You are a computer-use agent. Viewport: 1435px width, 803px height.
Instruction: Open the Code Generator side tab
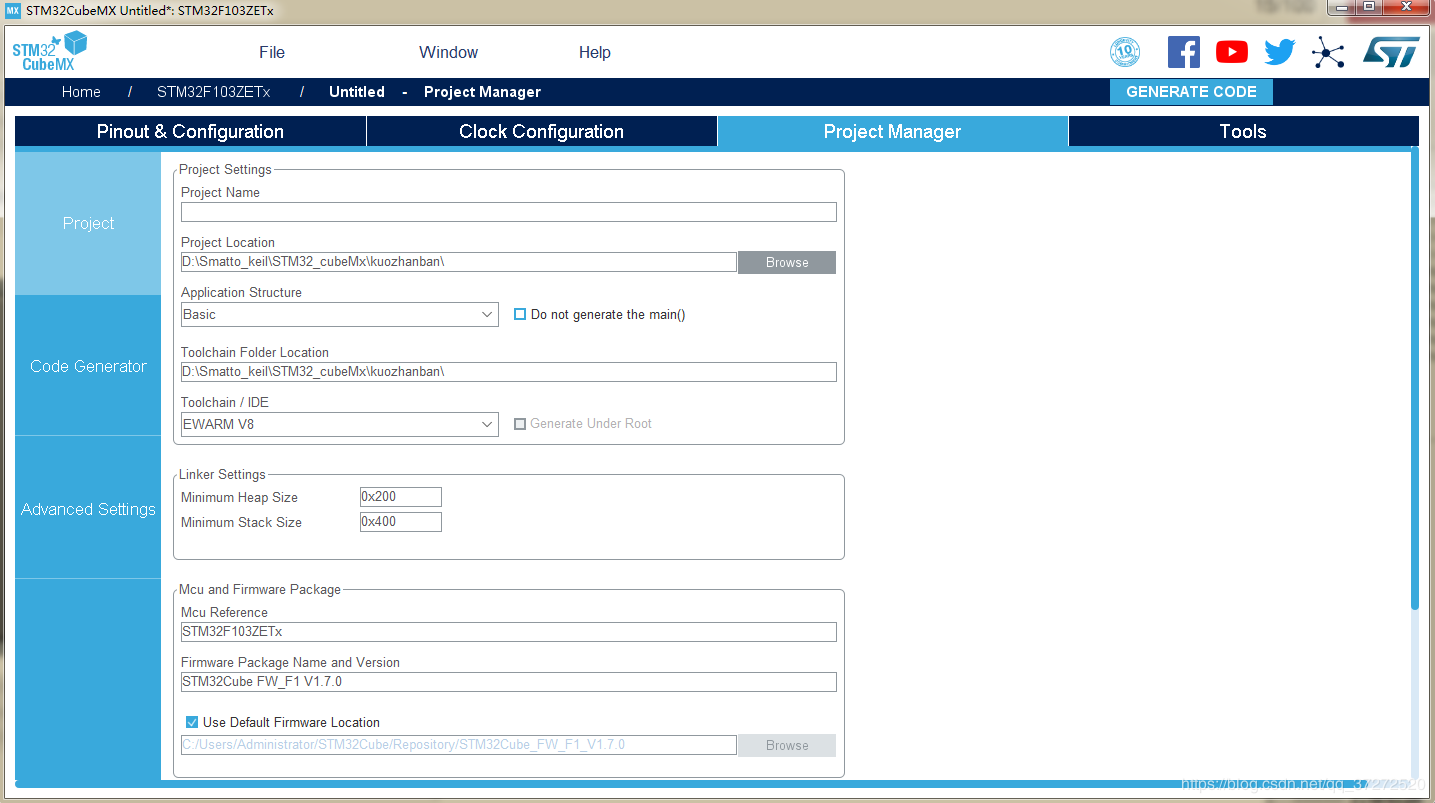[x=88, y=366]
